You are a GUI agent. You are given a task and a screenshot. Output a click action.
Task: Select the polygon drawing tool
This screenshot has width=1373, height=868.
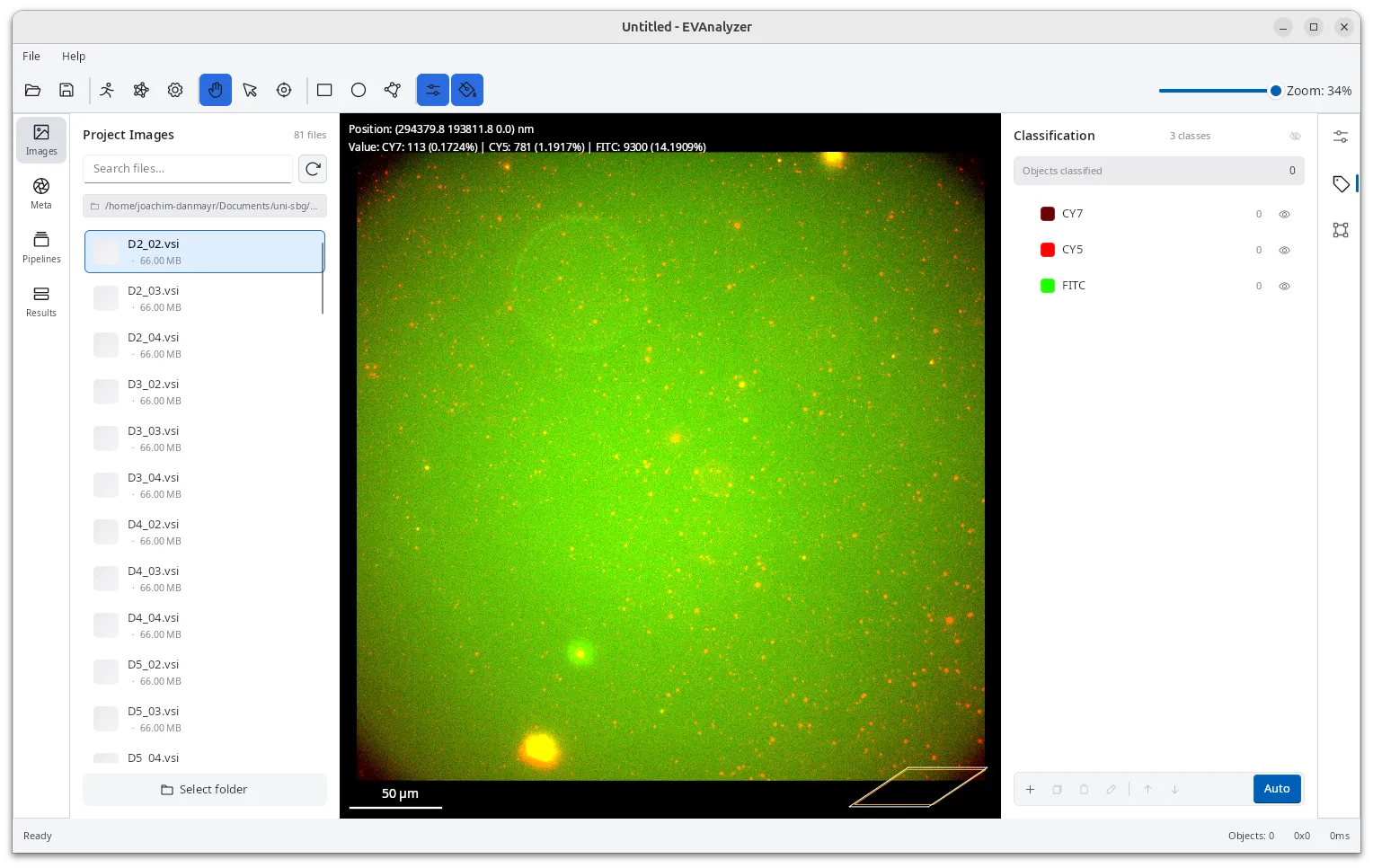(x=393, y=90)
